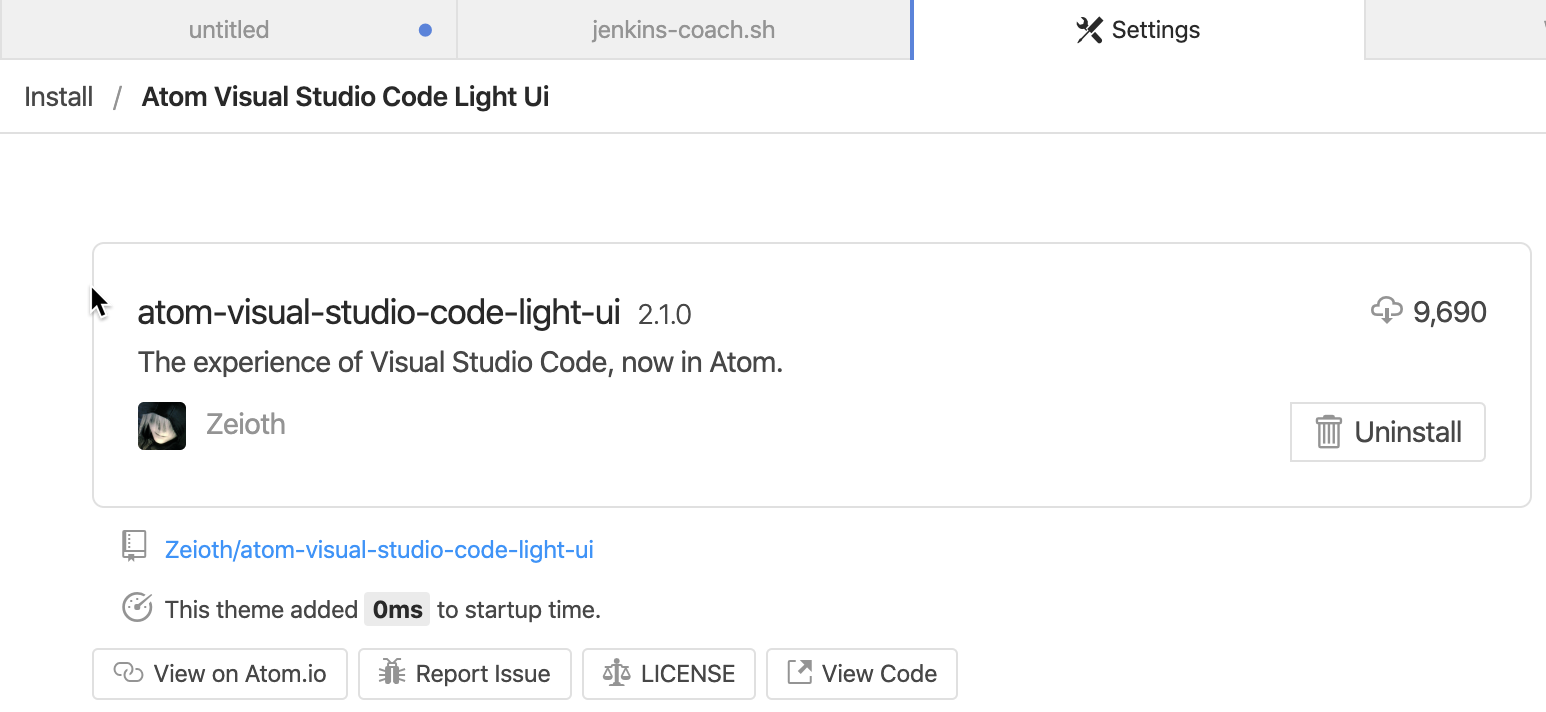Image resolution: width=1546 pixels, height=712 pixels.
Task: Click the external link icon in View Code
Action: tap(798, 673)
